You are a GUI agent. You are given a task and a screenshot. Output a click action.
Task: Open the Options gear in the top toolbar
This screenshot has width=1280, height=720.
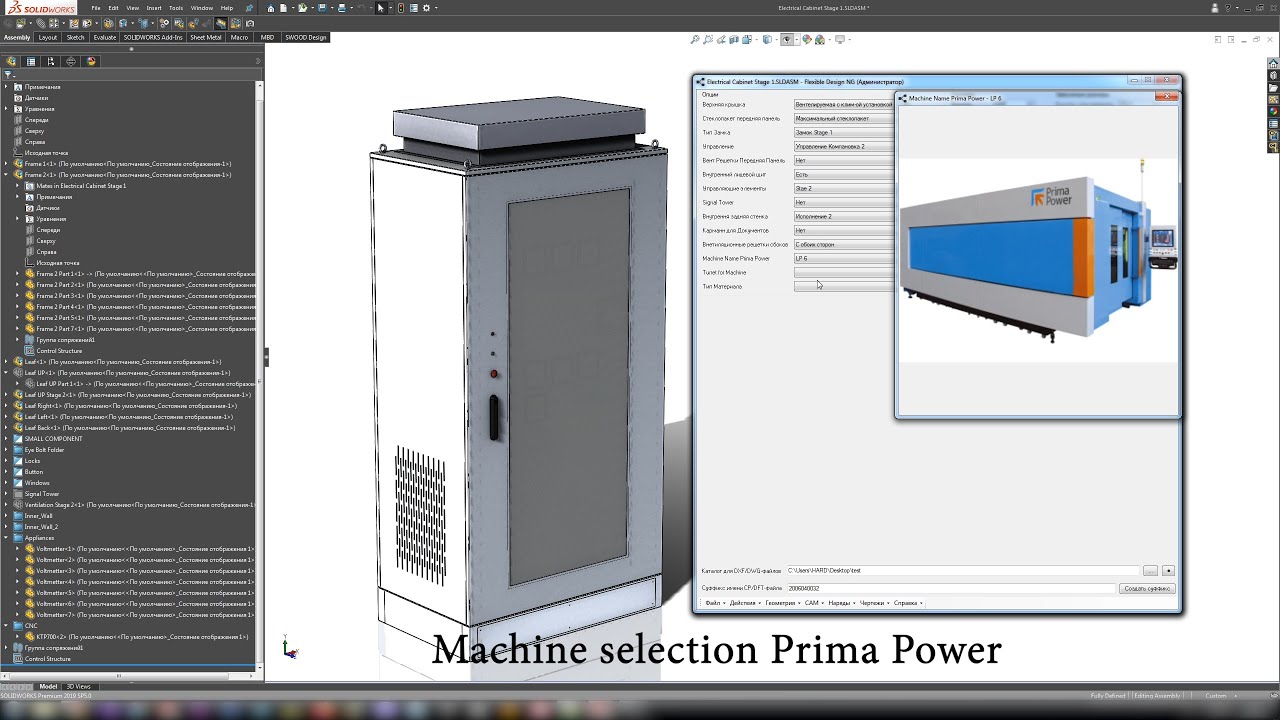coord(426,8)
